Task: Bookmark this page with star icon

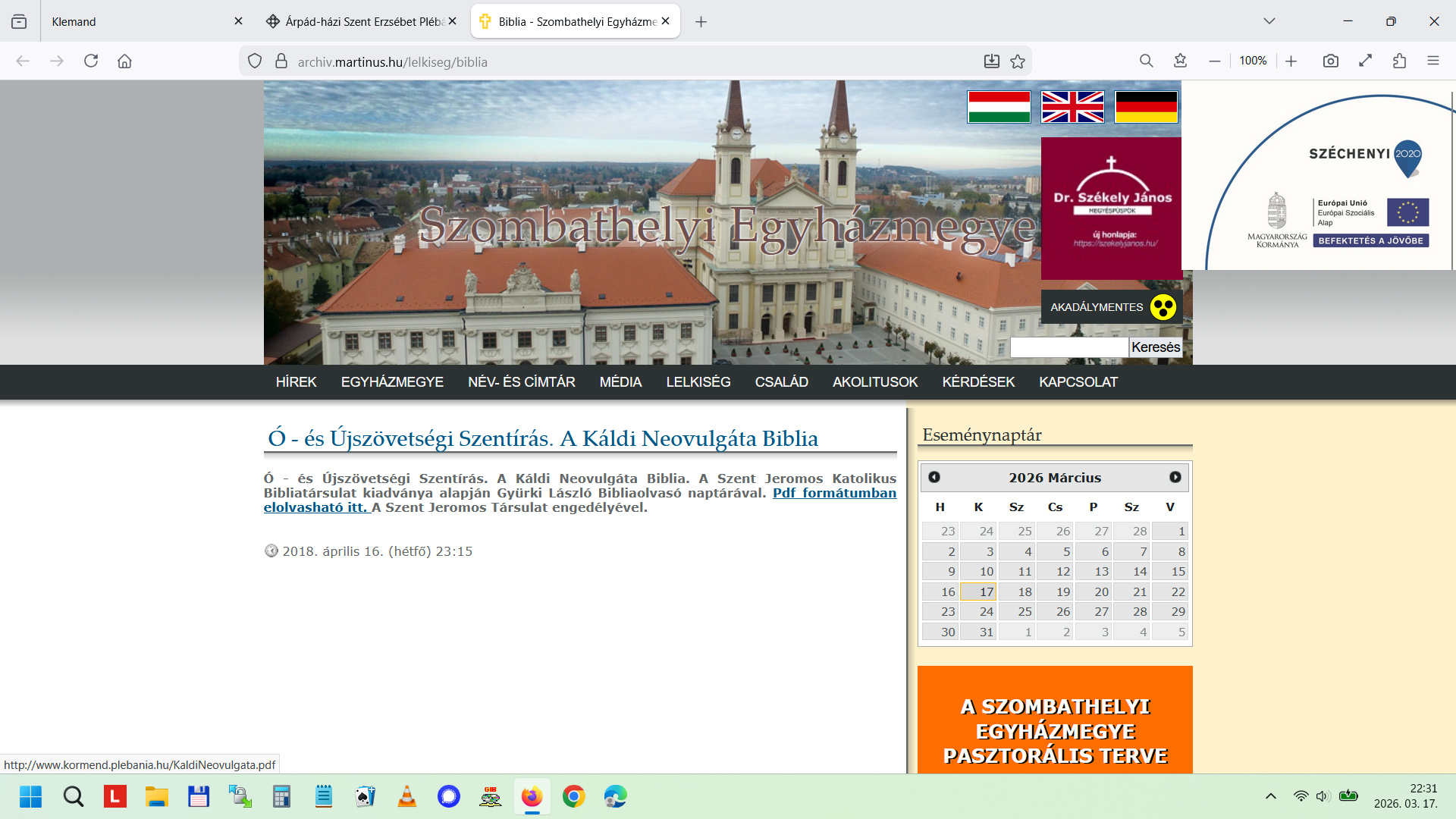Action: 1018,61
